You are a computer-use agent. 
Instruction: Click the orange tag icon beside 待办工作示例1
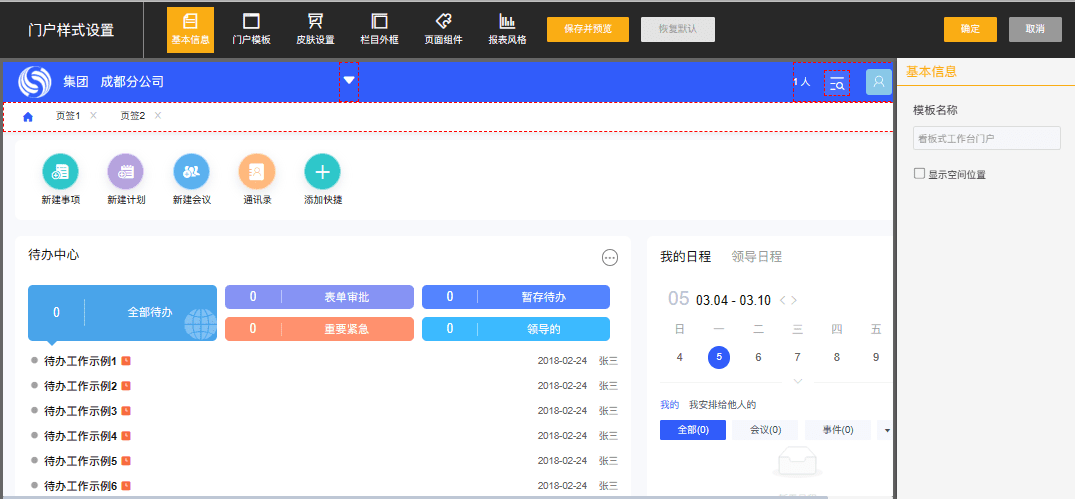(x=126, y=361)
